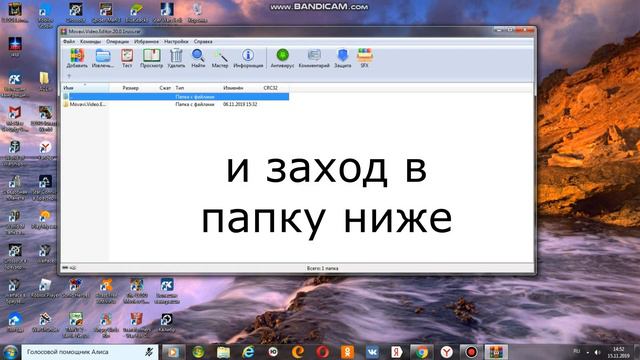Open the file explorer taskbar icon
Image resolution: width=640 pixels, height=360 pixels.
223,352
